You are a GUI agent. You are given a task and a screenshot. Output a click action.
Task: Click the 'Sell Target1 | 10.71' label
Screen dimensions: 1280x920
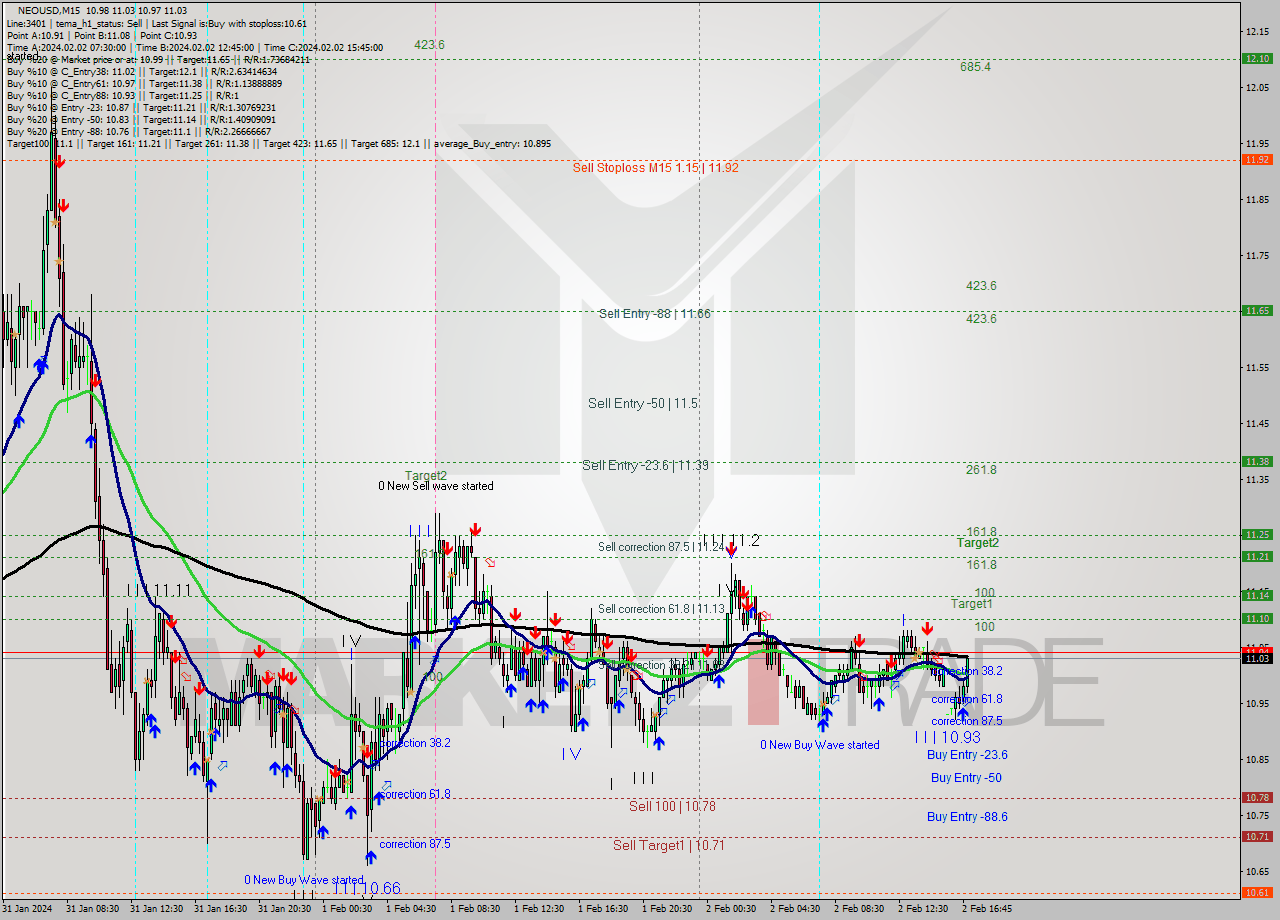tap(669, 845)
